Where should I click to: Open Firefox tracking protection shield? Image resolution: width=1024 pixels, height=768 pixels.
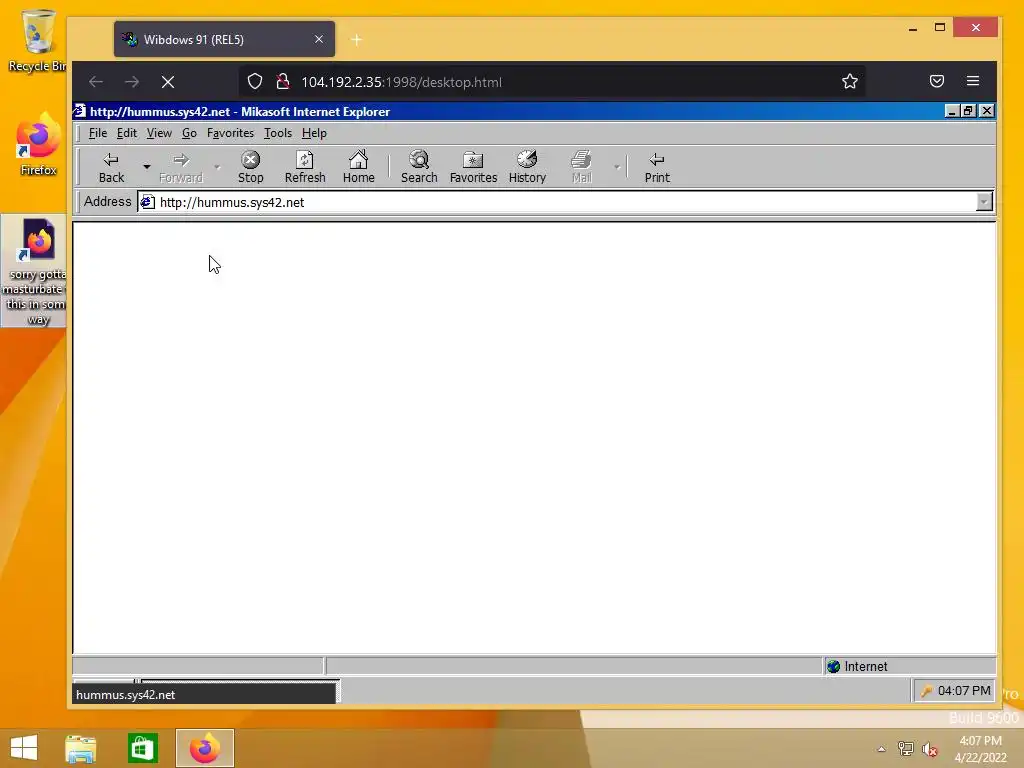pyautogui.click(x=255, y=82)
